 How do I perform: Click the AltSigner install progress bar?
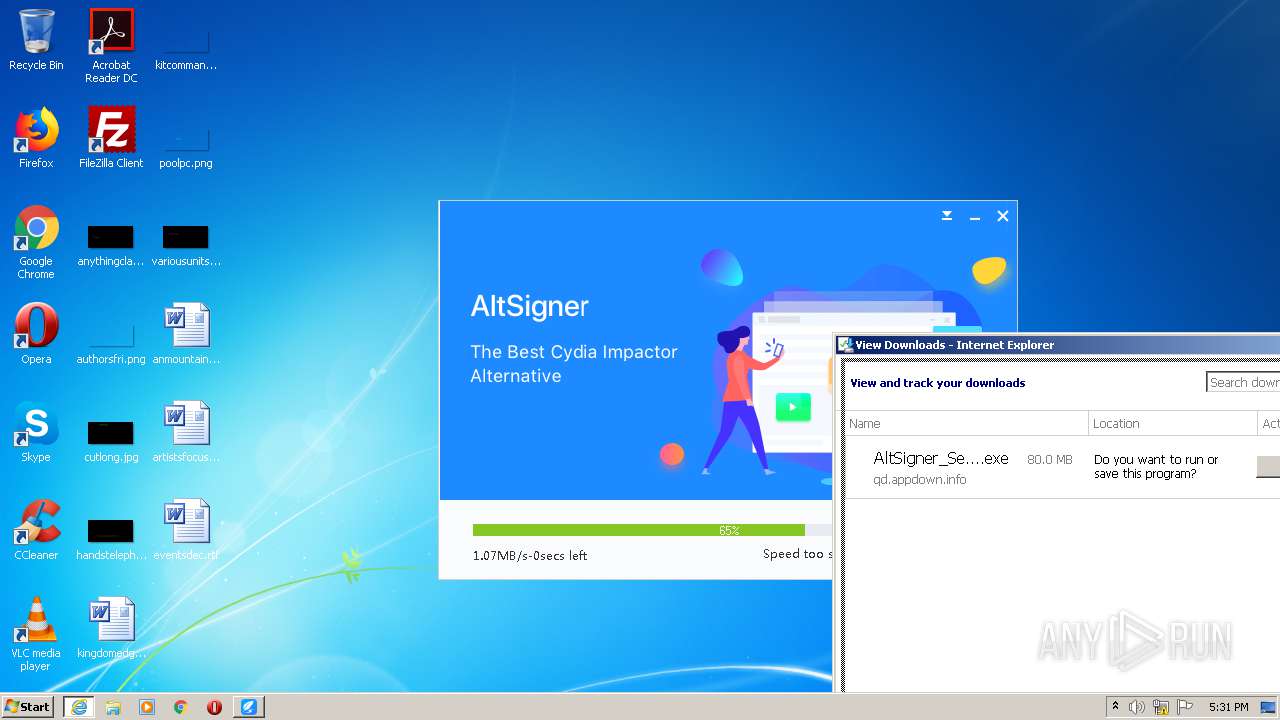click(652, 530)
